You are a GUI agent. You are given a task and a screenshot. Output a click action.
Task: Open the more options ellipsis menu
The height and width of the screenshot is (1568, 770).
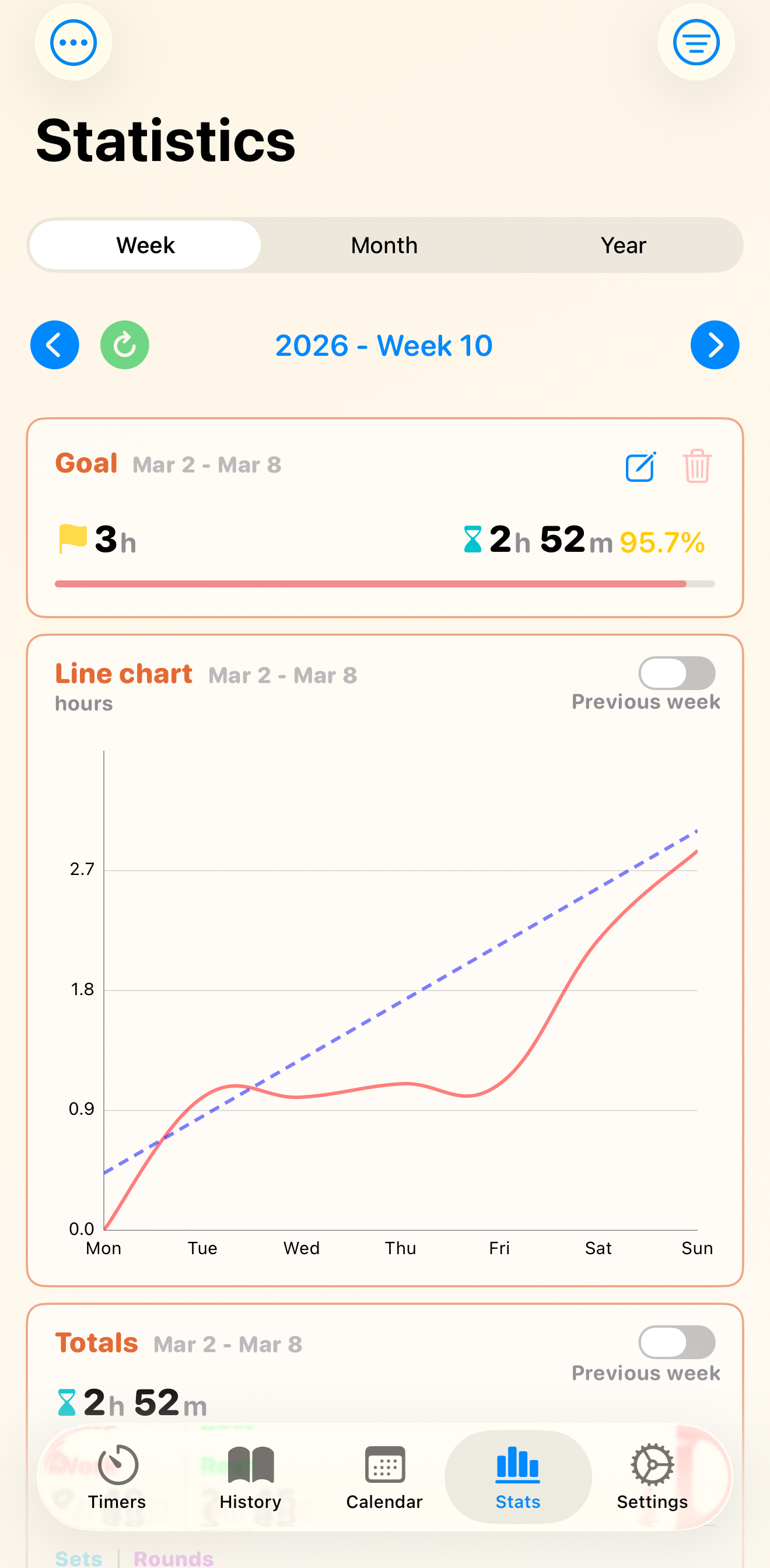click(73, 43)
